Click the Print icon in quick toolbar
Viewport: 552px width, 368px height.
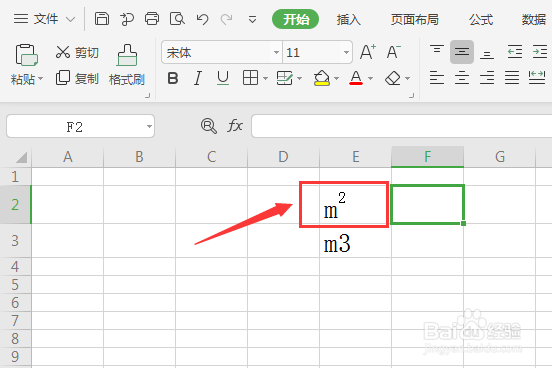152,19
